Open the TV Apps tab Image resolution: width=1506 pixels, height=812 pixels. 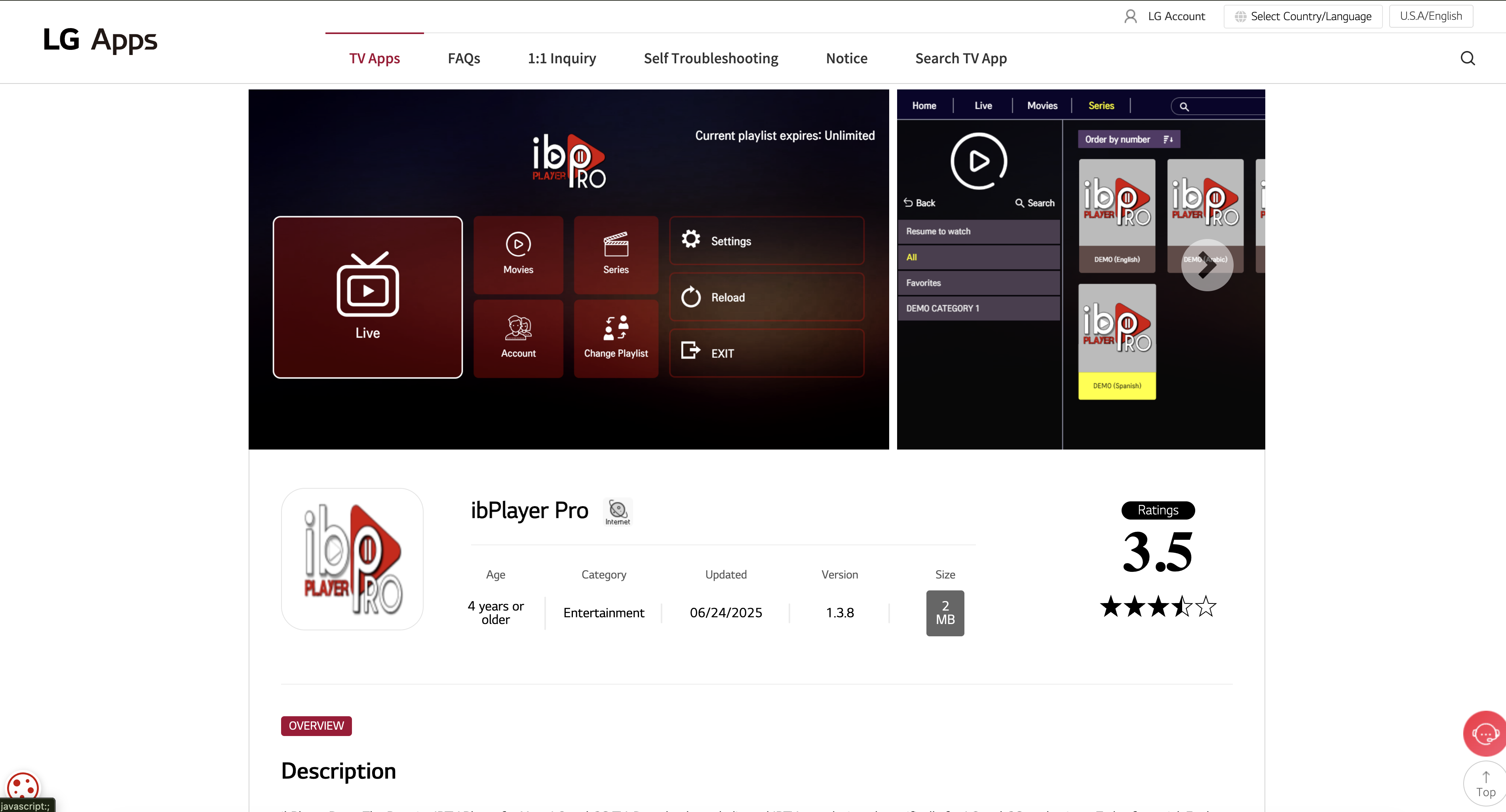[x=374, y=59]
